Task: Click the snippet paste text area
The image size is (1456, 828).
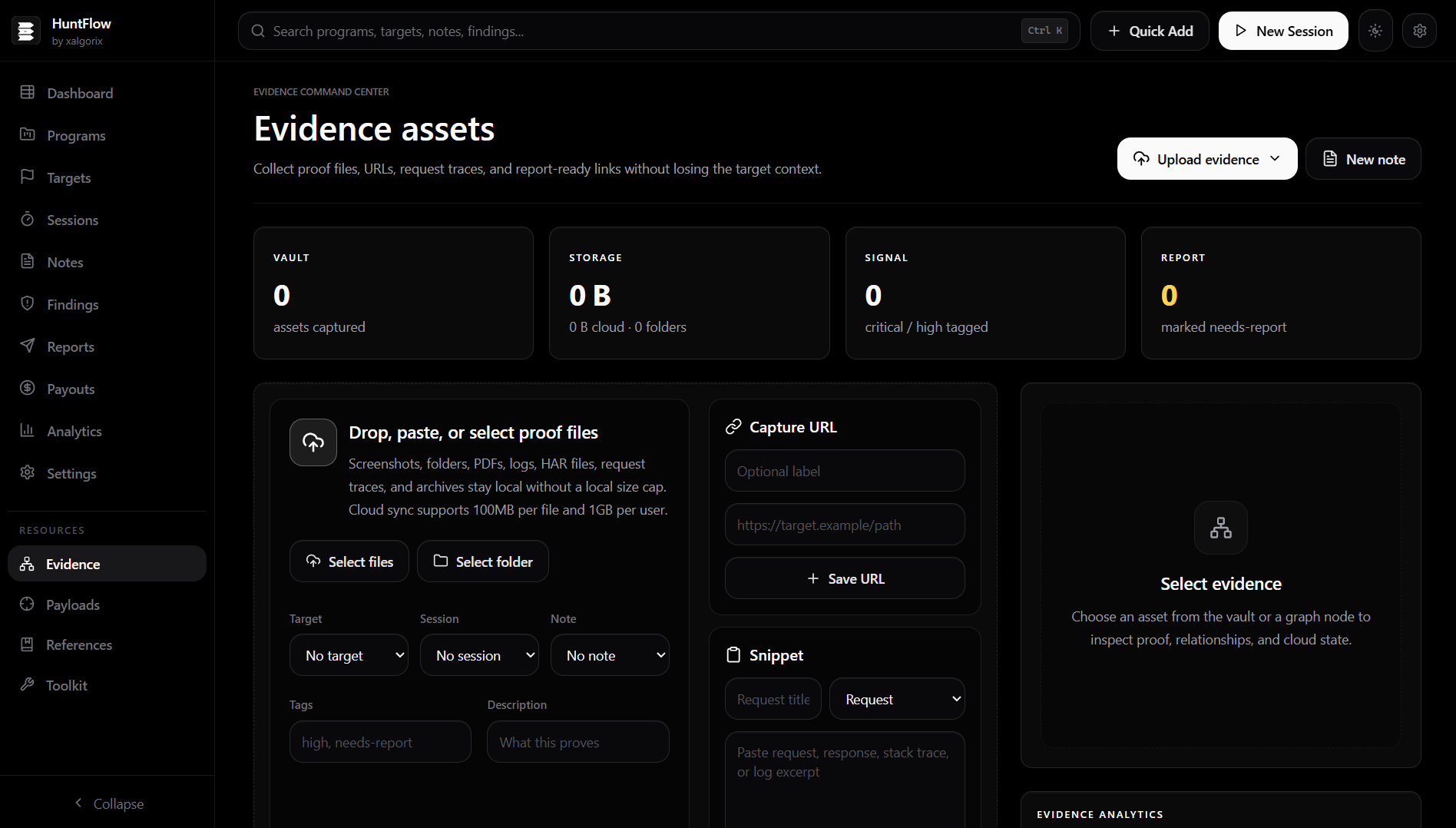Action: pyautogui.click(x=845, y=780)
